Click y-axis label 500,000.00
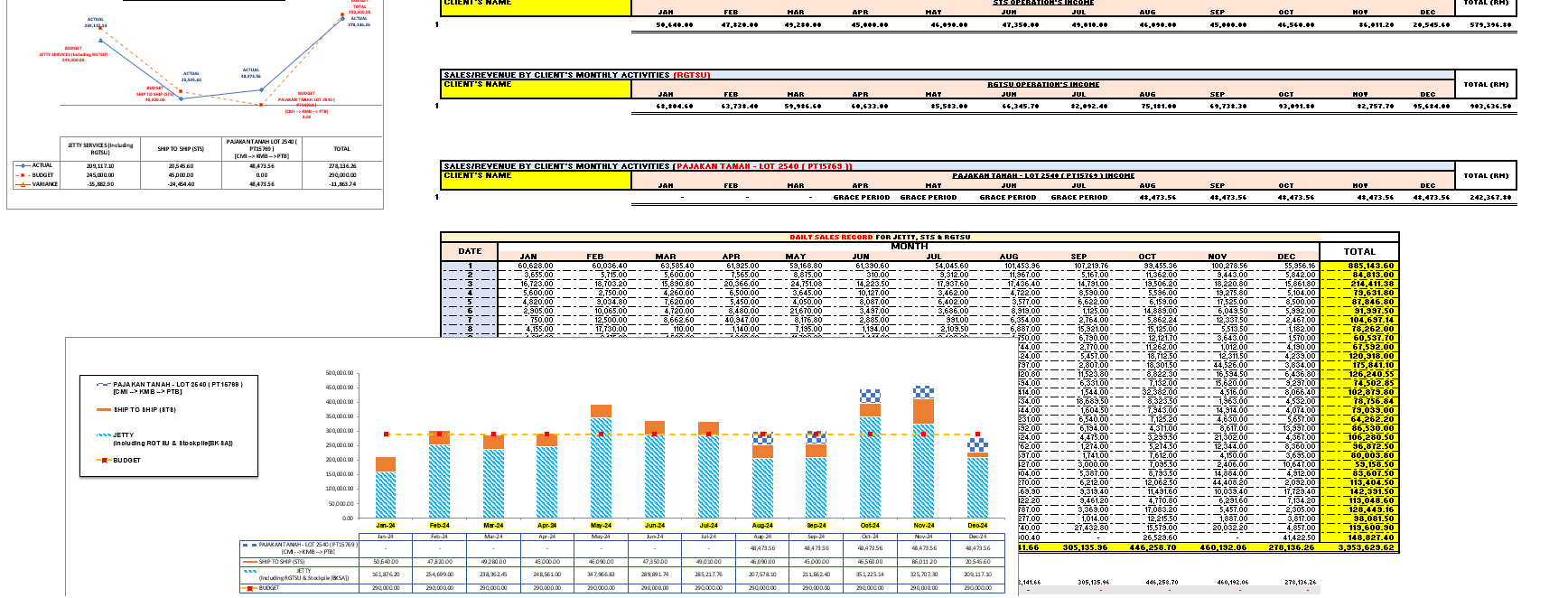The width and height of the screenshot is (1568, 598). 339,373
